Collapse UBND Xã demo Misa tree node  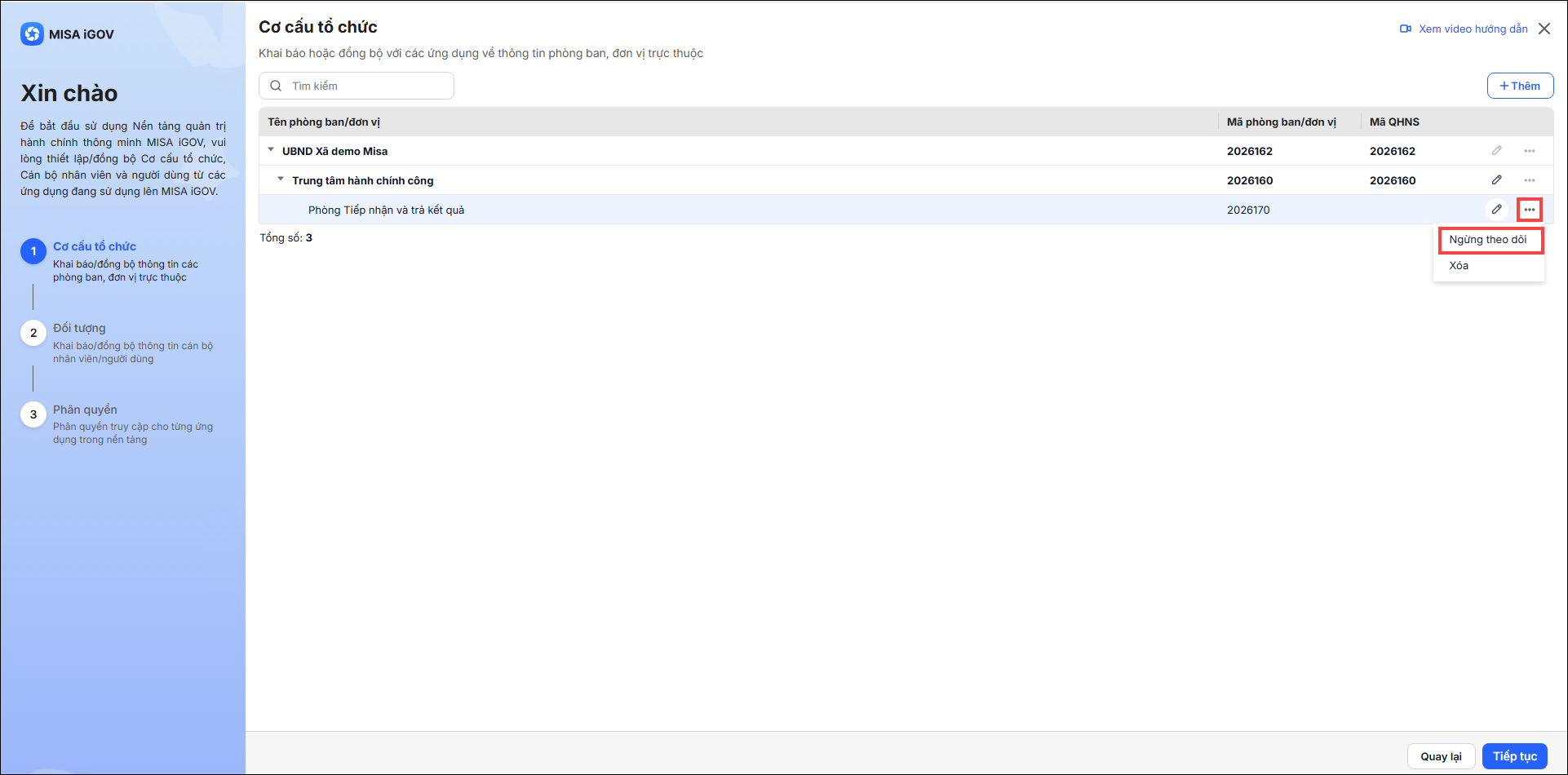pos(271,150)
